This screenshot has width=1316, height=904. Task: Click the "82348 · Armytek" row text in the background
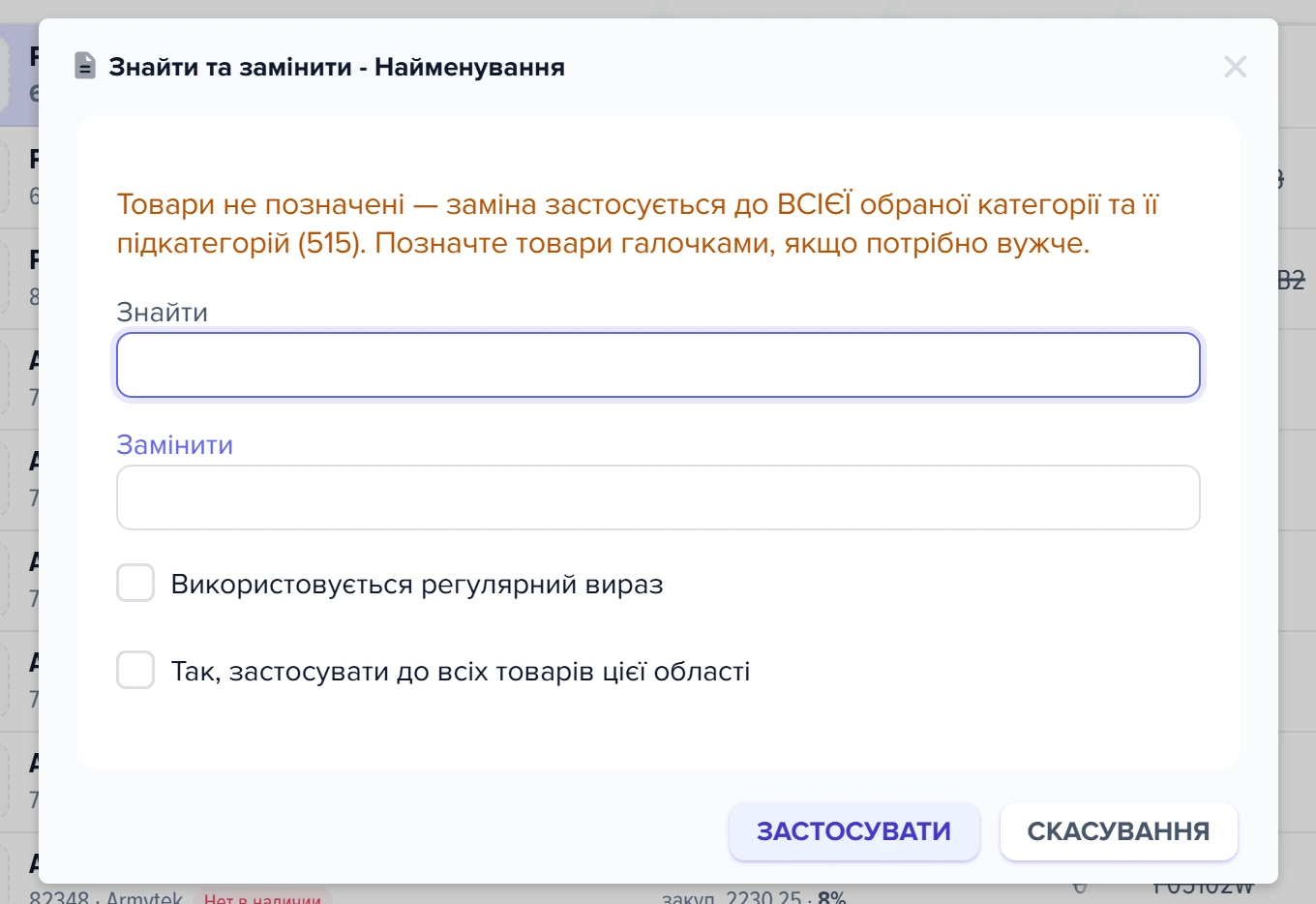[x=106, y=896]
